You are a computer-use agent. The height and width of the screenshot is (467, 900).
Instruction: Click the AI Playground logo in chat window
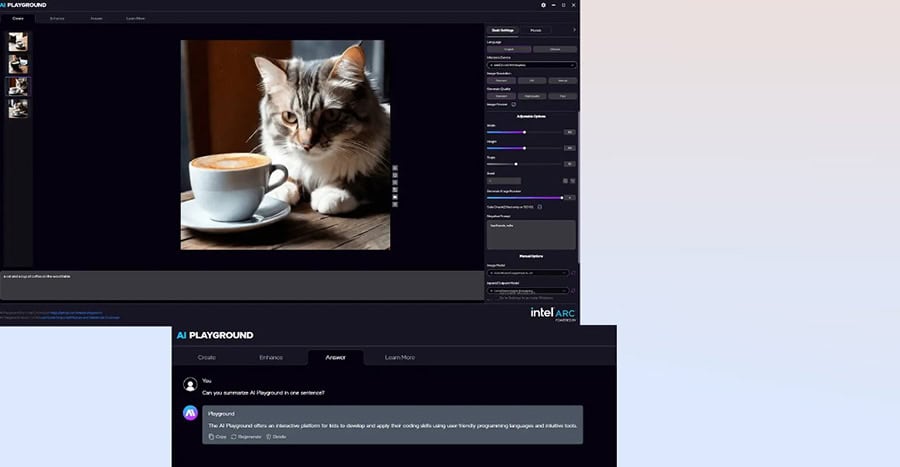(215, 335)
